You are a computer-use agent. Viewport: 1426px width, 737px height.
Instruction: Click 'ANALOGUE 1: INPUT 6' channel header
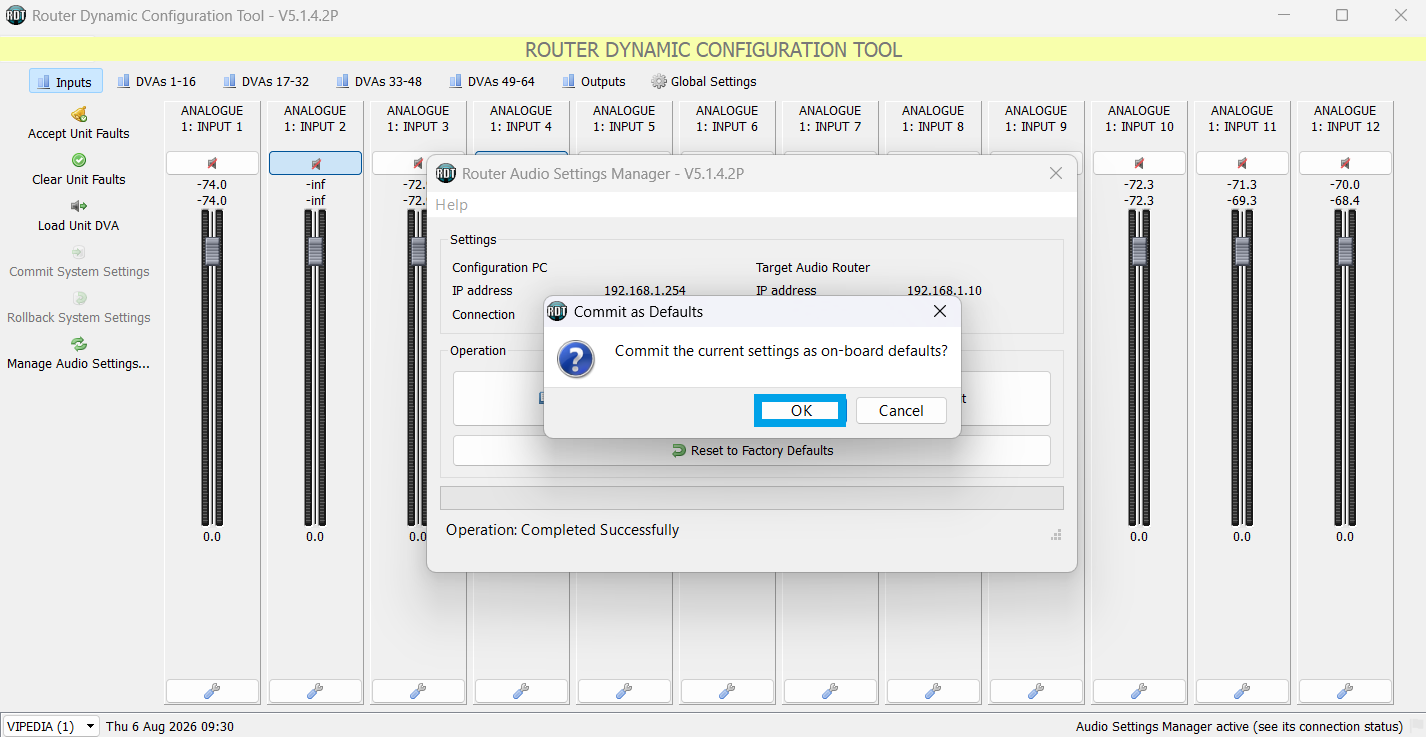[x=727, y=119]
